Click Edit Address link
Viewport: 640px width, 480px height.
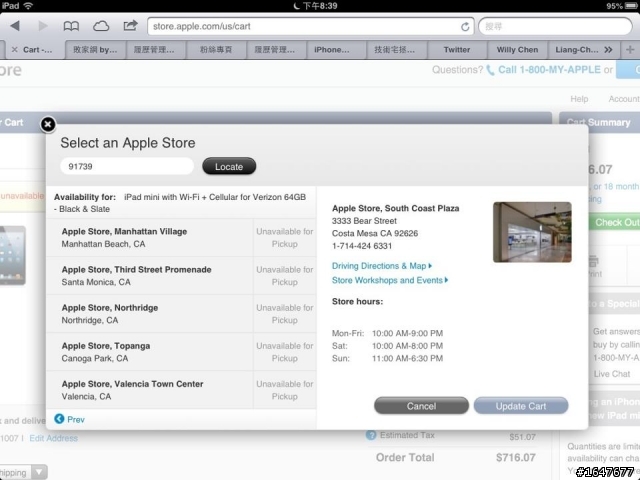53,438
